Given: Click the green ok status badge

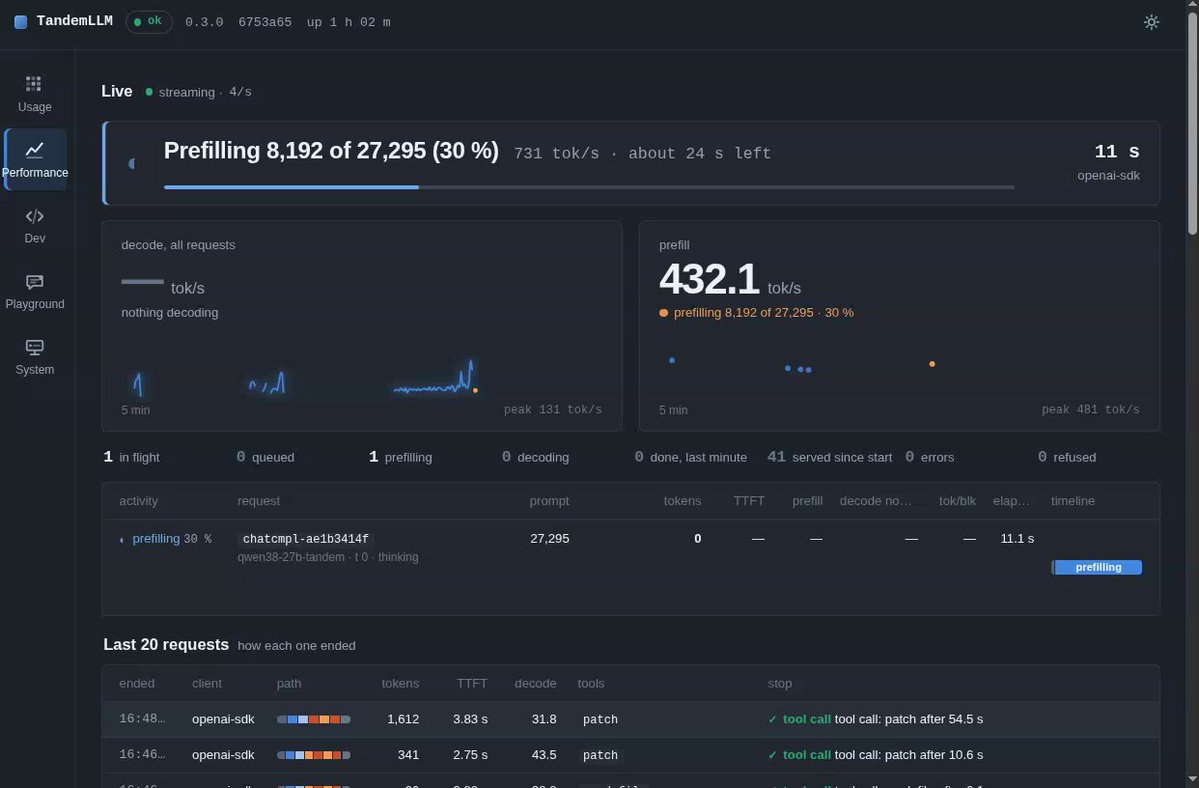Looking at the screenshot, I should [148, 21].
